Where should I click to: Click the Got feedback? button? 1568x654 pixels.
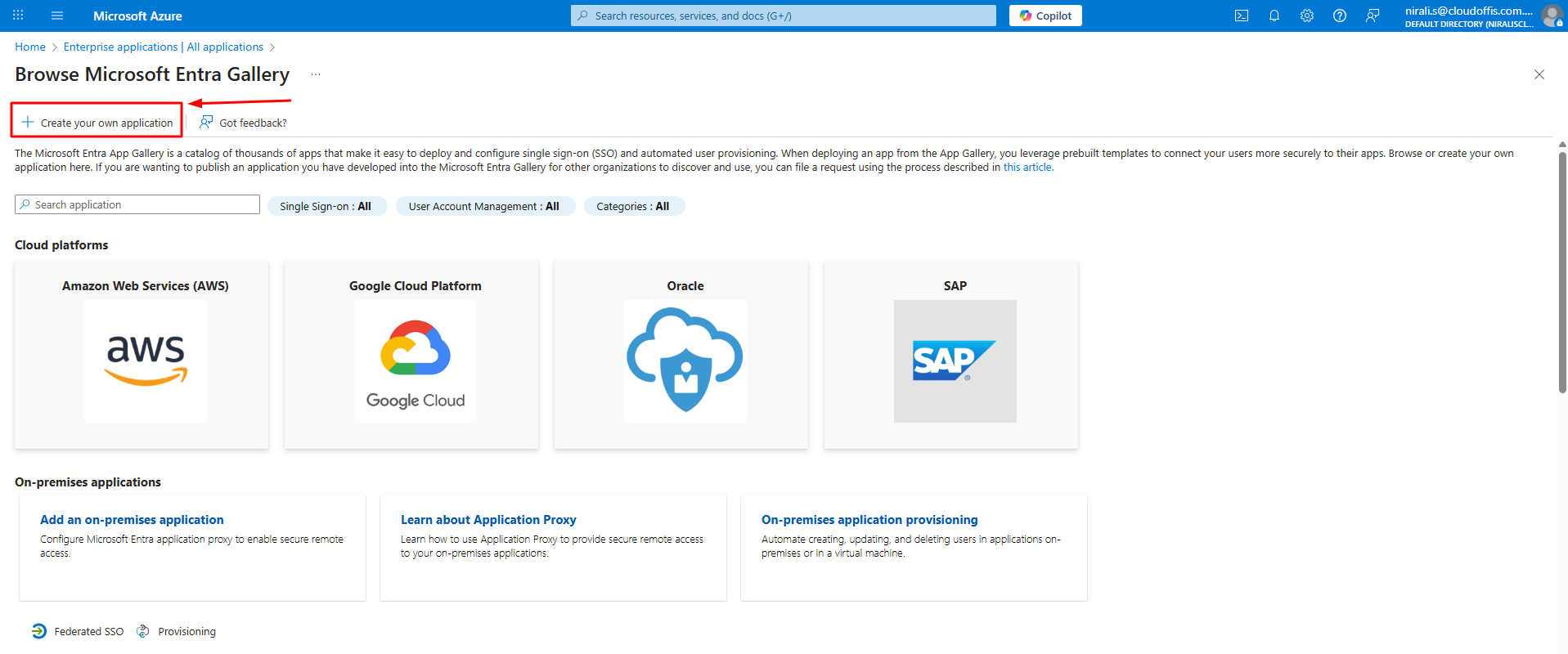click(243, 123)
